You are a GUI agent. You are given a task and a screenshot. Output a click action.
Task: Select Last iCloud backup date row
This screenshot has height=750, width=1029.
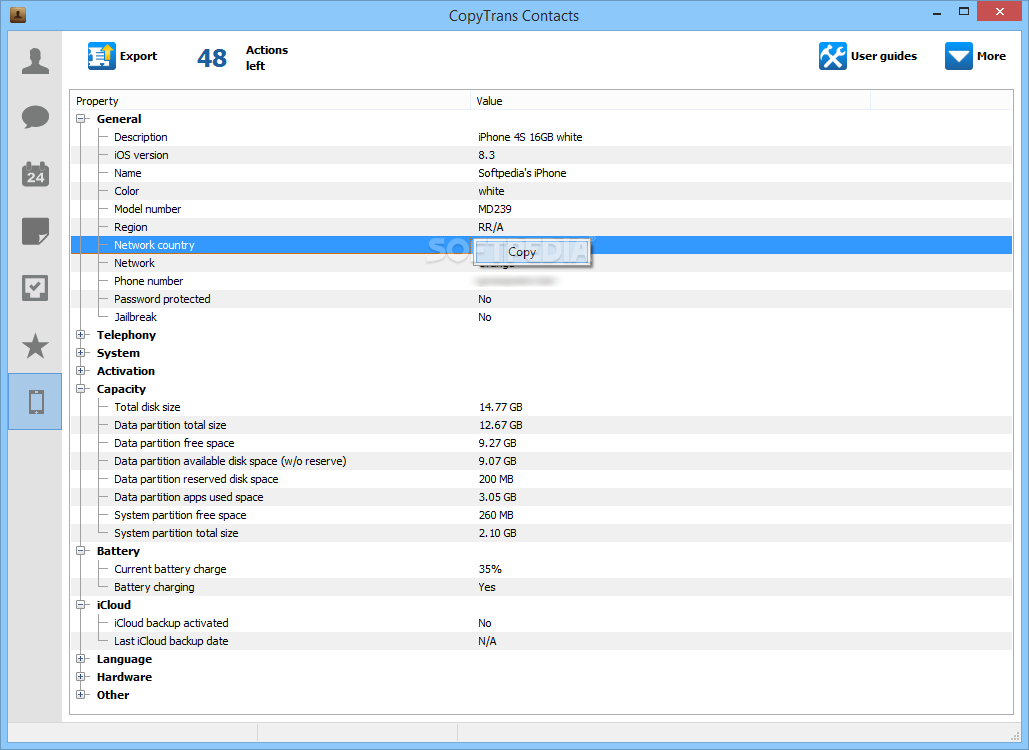point(541,641)
